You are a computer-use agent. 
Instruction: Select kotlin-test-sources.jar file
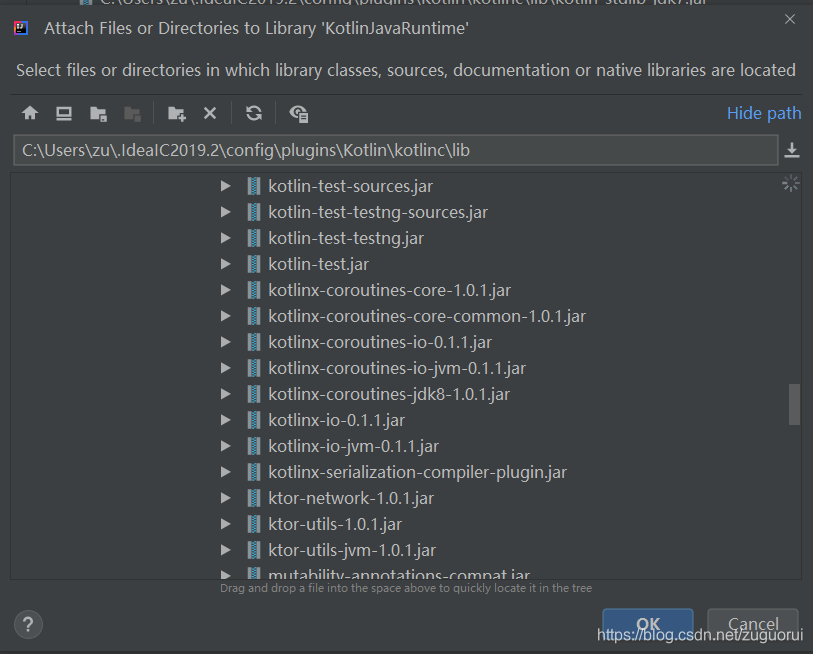click(351, 186)
